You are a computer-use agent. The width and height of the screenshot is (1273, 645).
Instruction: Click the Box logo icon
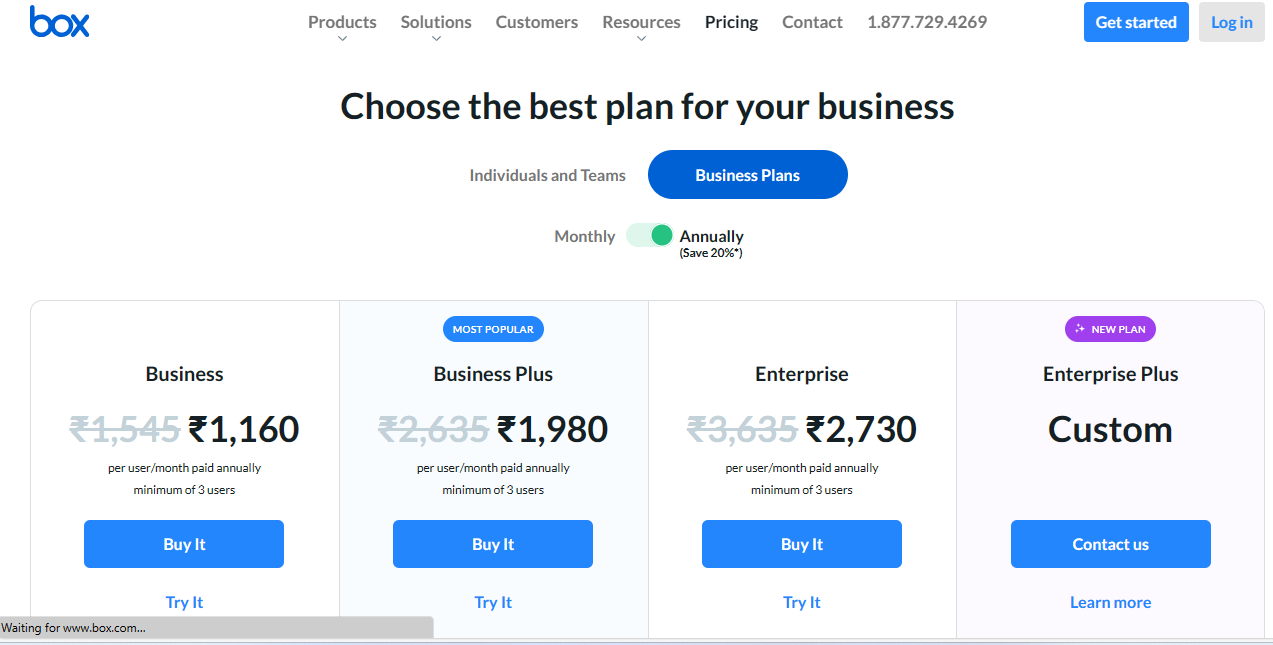(x=59, y=21)
